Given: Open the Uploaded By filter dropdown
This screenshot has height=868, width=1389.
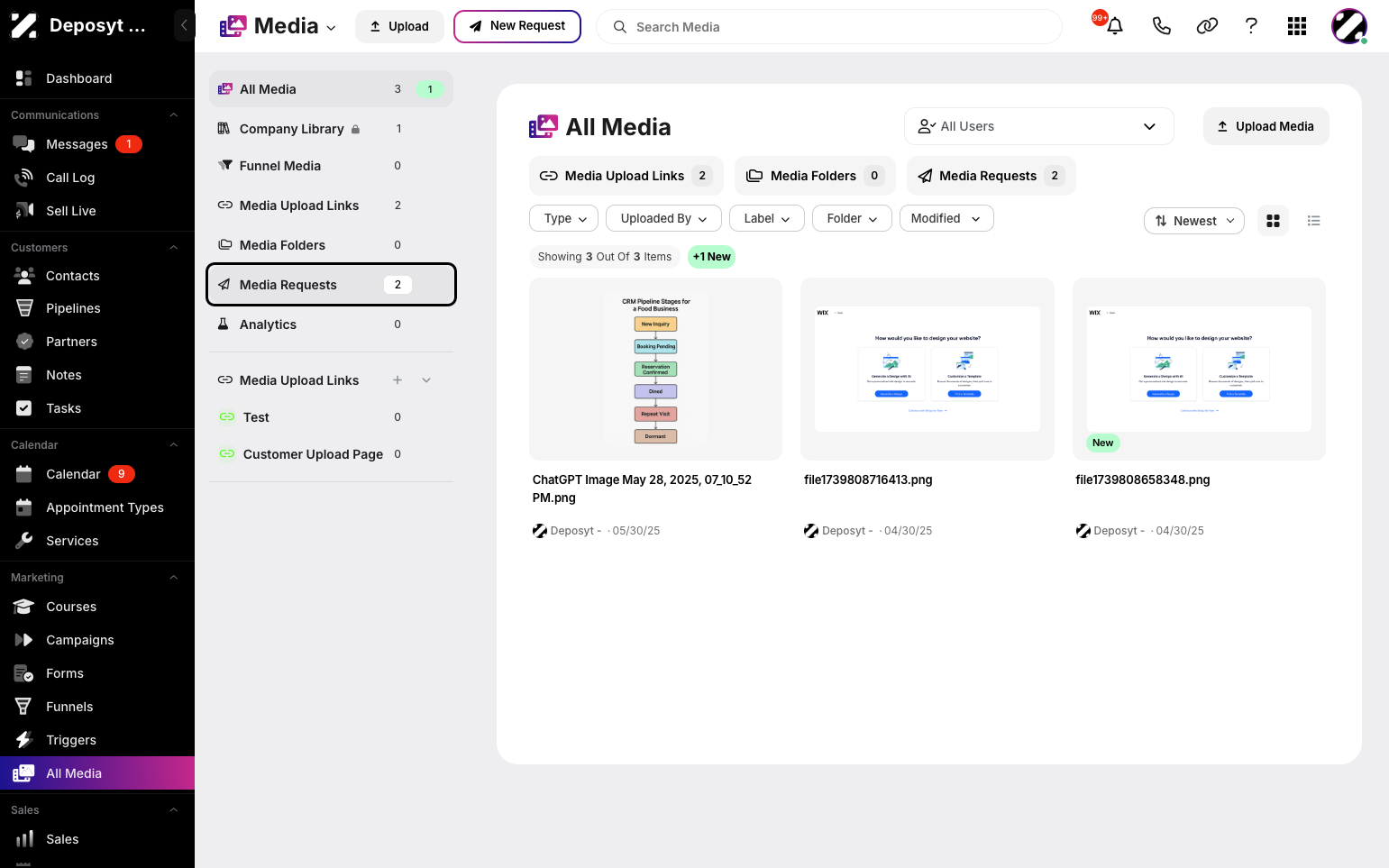Looking at the screenshot, I should pos(663,218).
